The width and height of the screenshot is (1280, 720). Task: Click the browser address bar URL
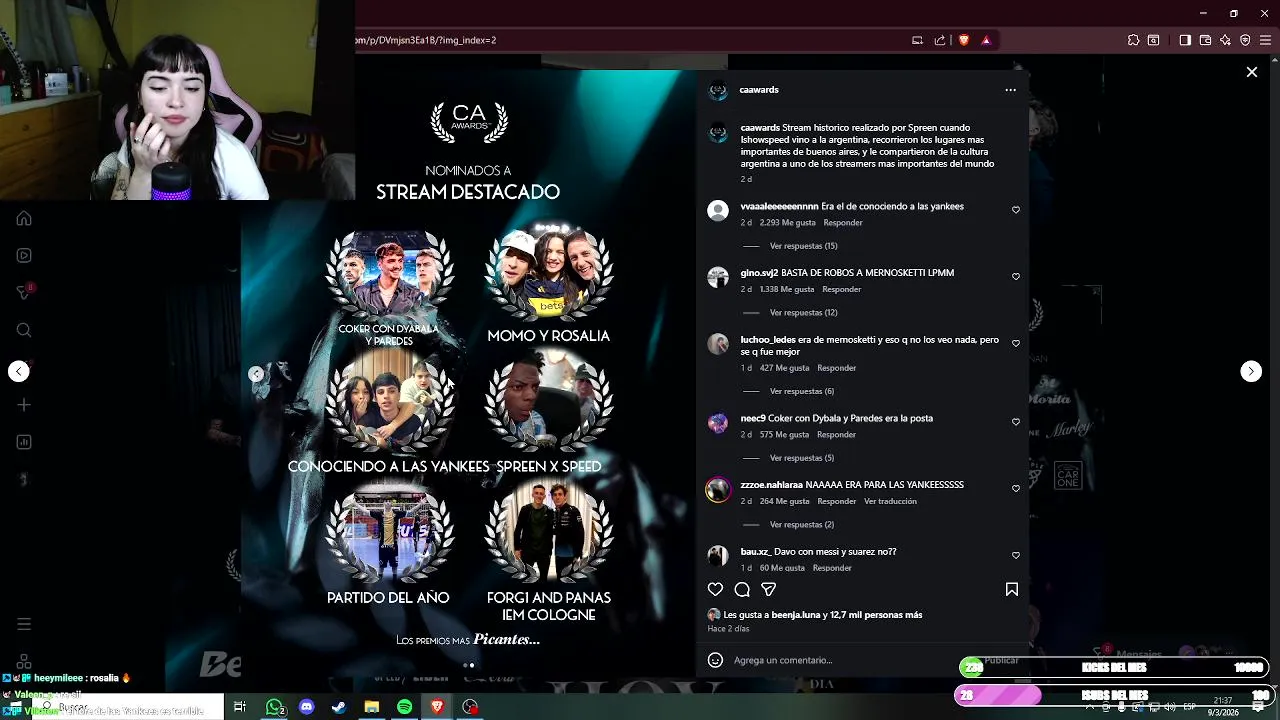click(x=426, y=40)
